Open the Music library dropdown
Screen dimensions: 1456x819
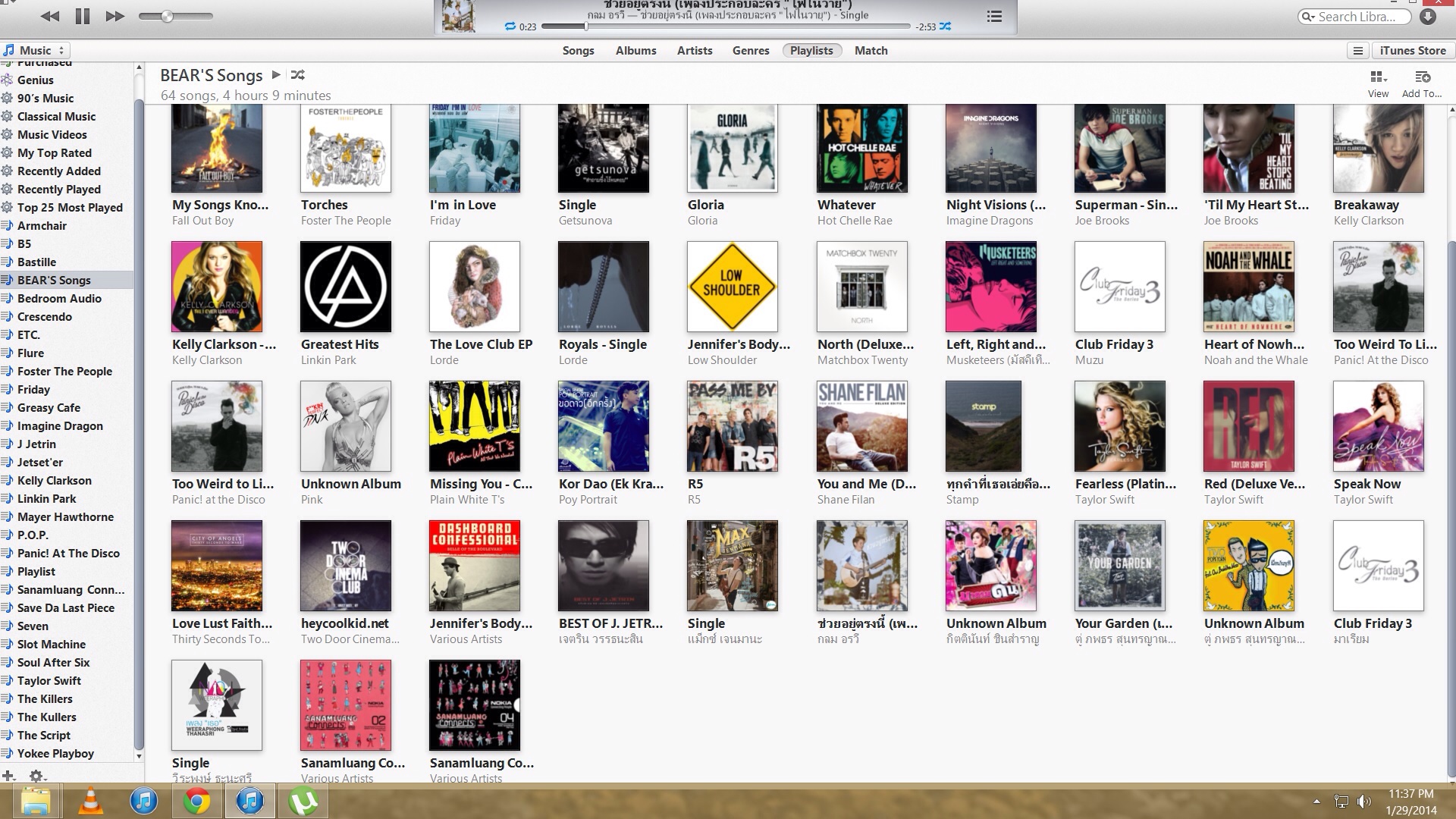point(35,51)
